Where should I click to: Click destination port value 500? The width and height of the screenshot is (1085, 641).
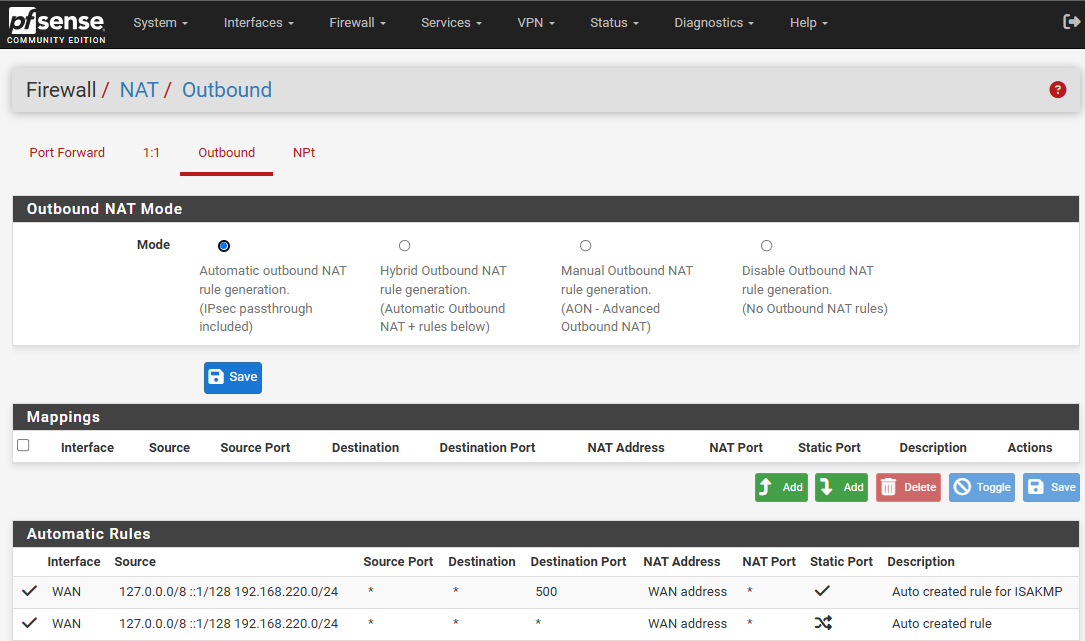click(x=546, y=591)
